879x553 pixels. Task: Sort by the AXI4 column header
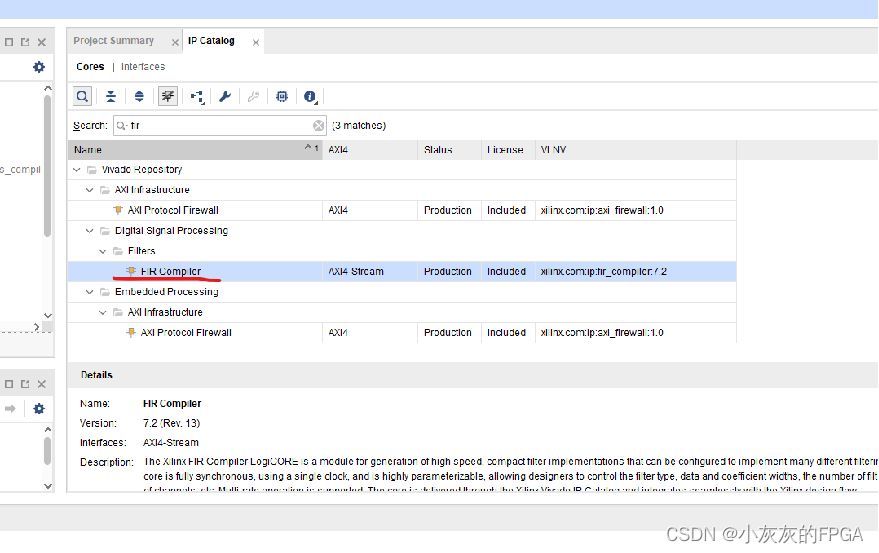click(370, 150)
